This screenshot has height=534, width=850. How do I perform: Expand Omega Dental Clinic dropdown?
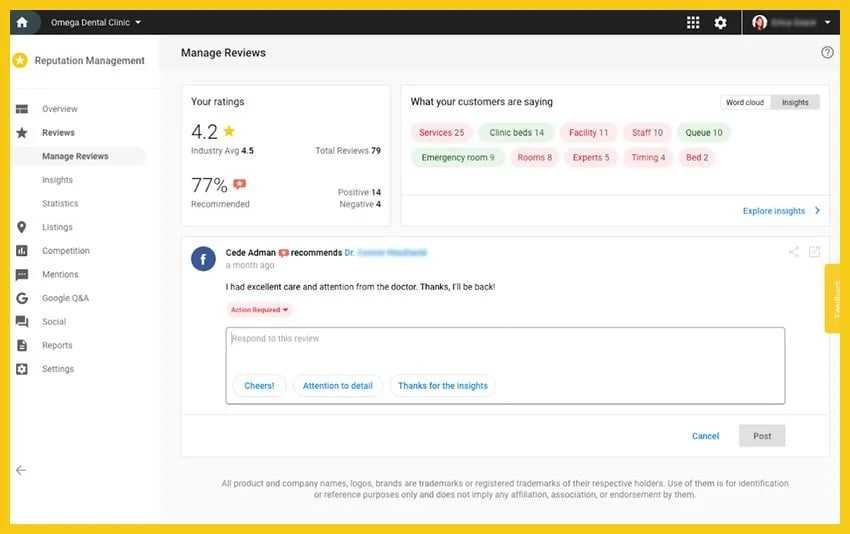97,22
